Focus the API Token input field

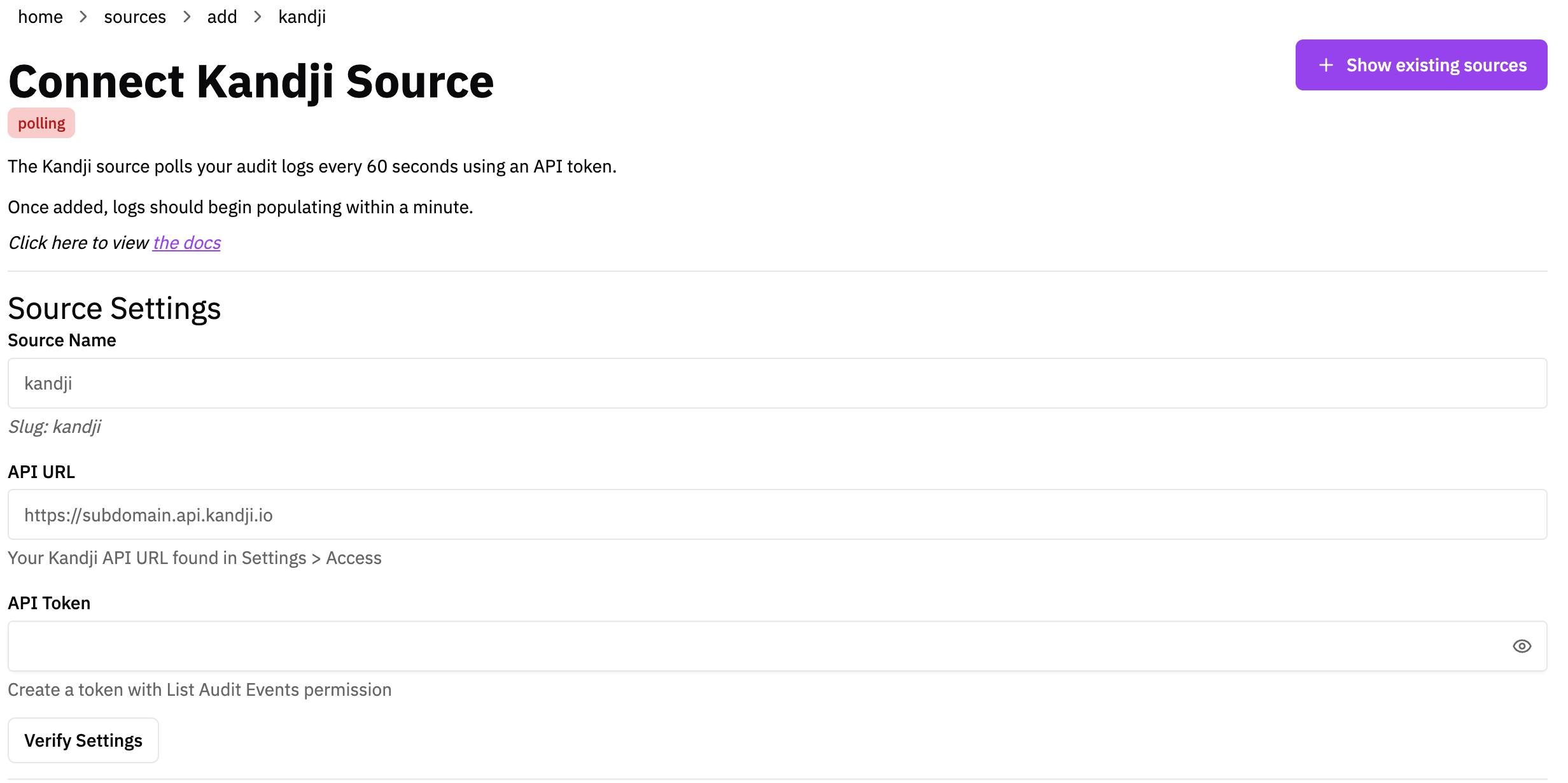[757, 646]
